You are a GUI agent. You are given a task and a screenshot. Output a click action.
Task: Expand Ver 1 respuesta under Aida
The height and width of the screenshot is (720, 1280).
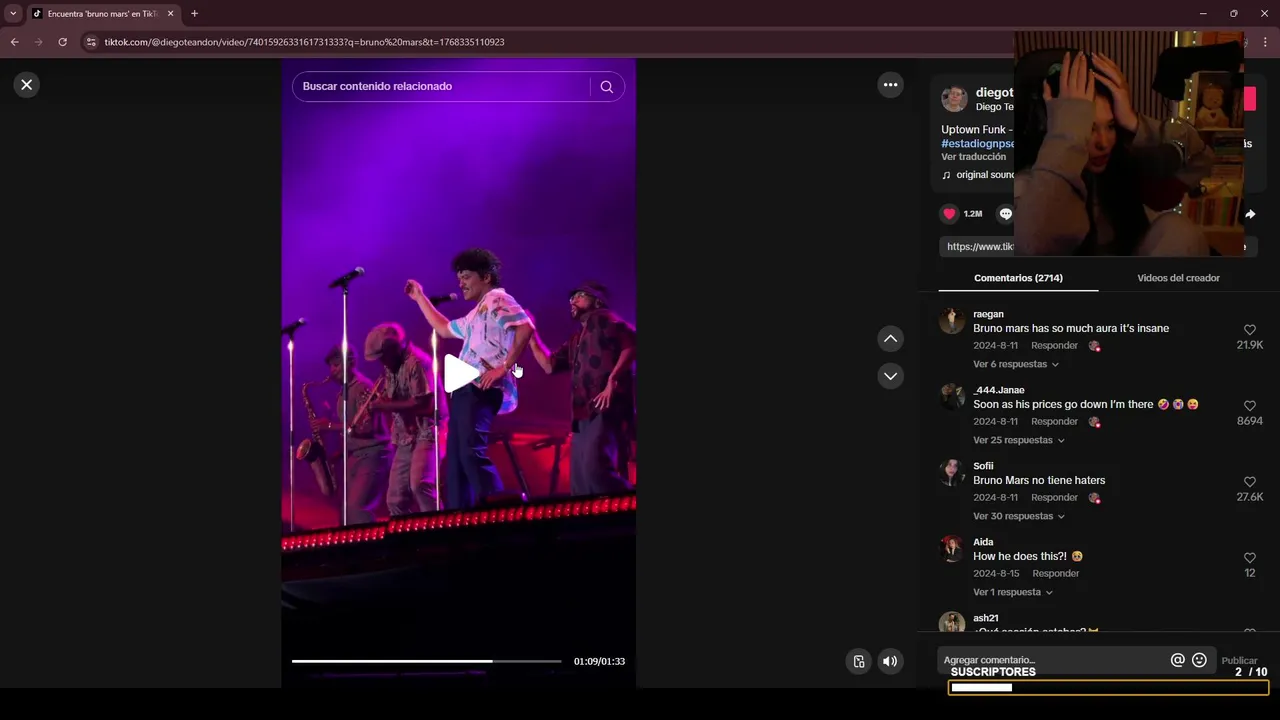tap(1013, 592)
